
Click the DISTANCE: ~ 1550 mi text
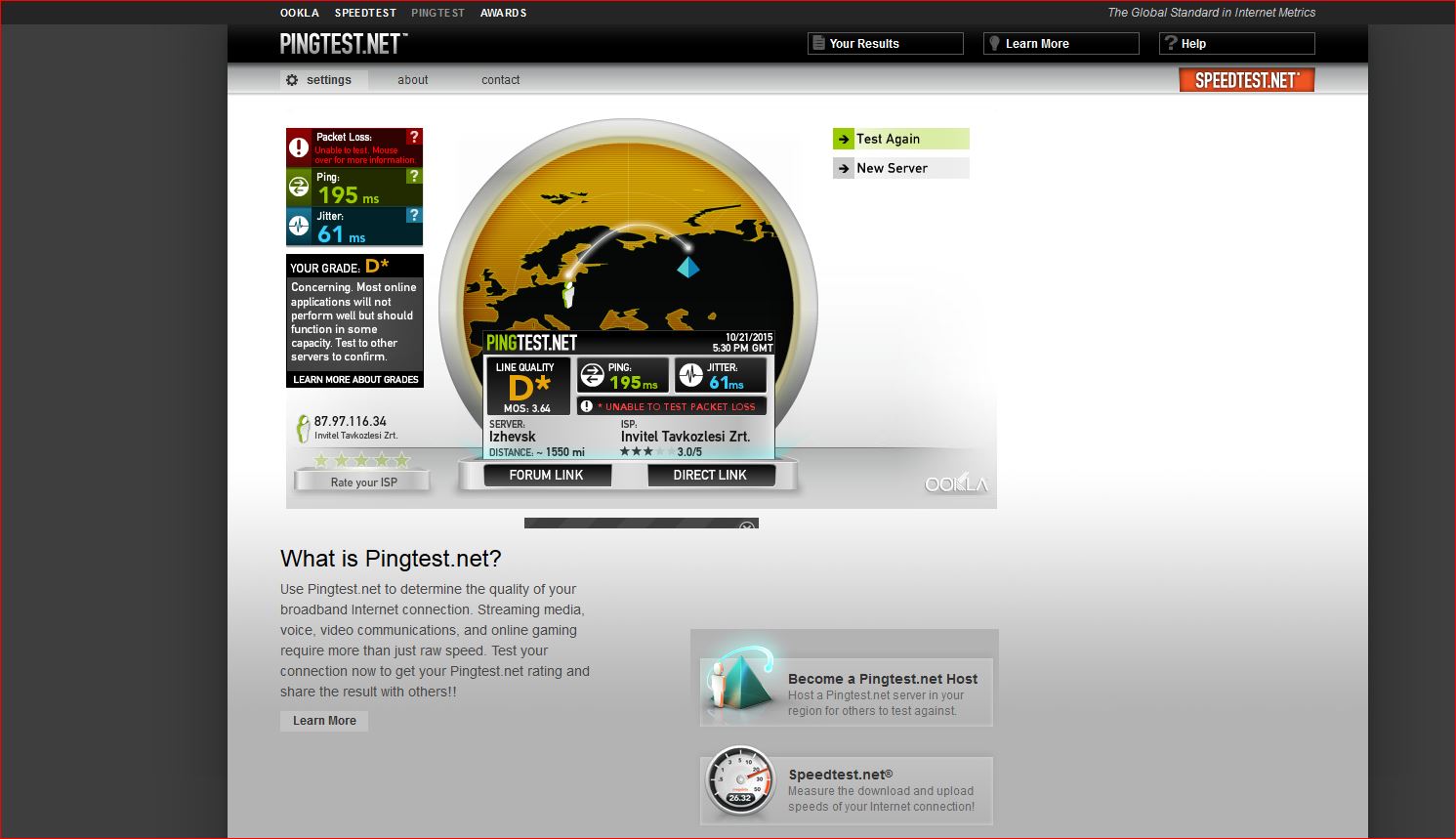coord(537,452)
